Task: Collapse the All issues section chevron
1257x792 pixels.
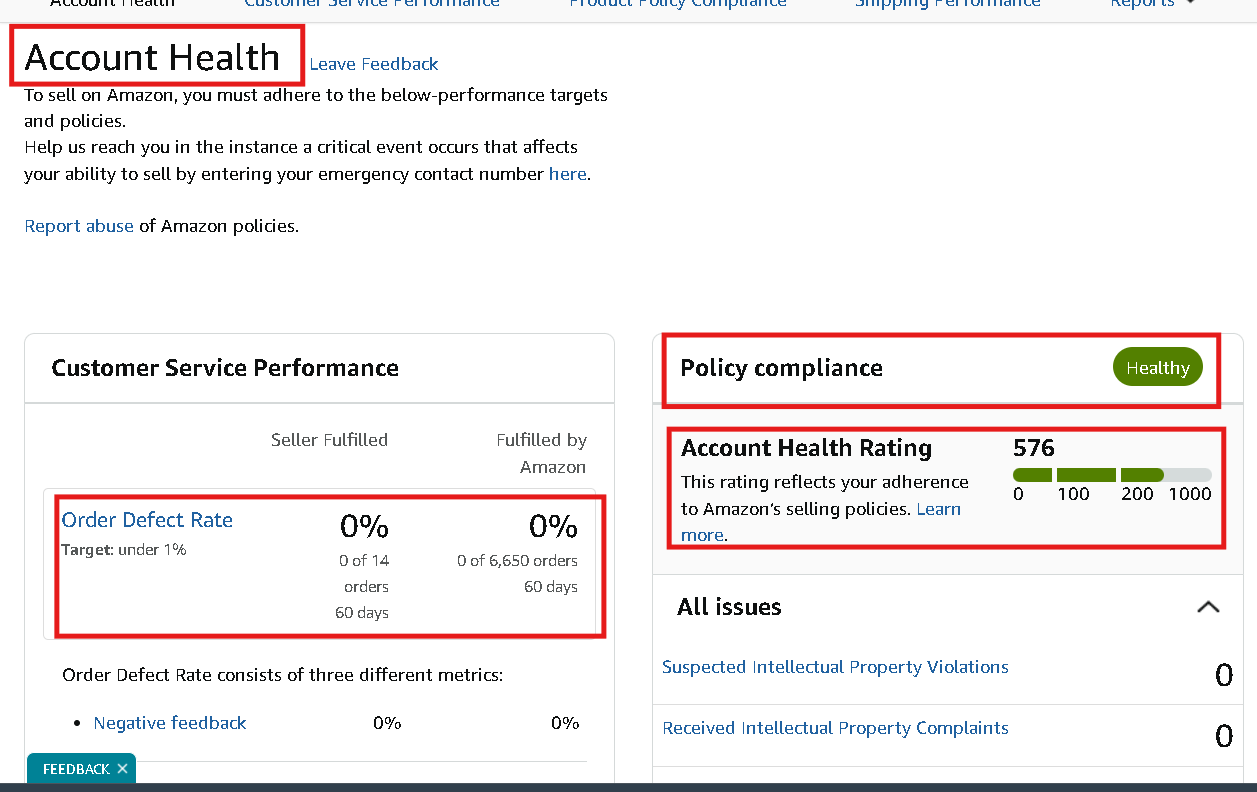Action: 1208,607
